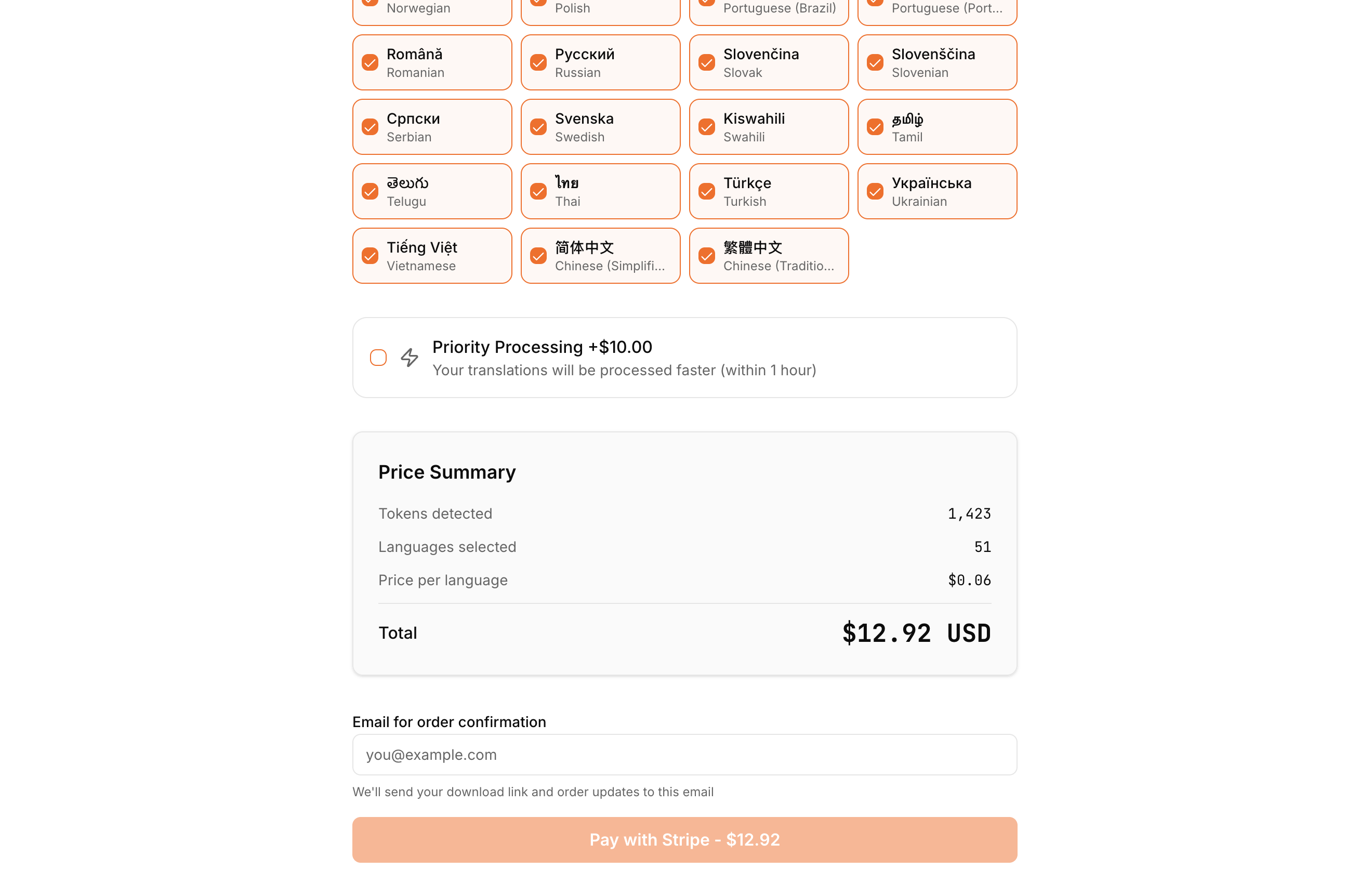The height and width of the screenshot is (896, 1346).
Task: Enable Priority Processing for $10.00
Action: (x=378, y=357)
